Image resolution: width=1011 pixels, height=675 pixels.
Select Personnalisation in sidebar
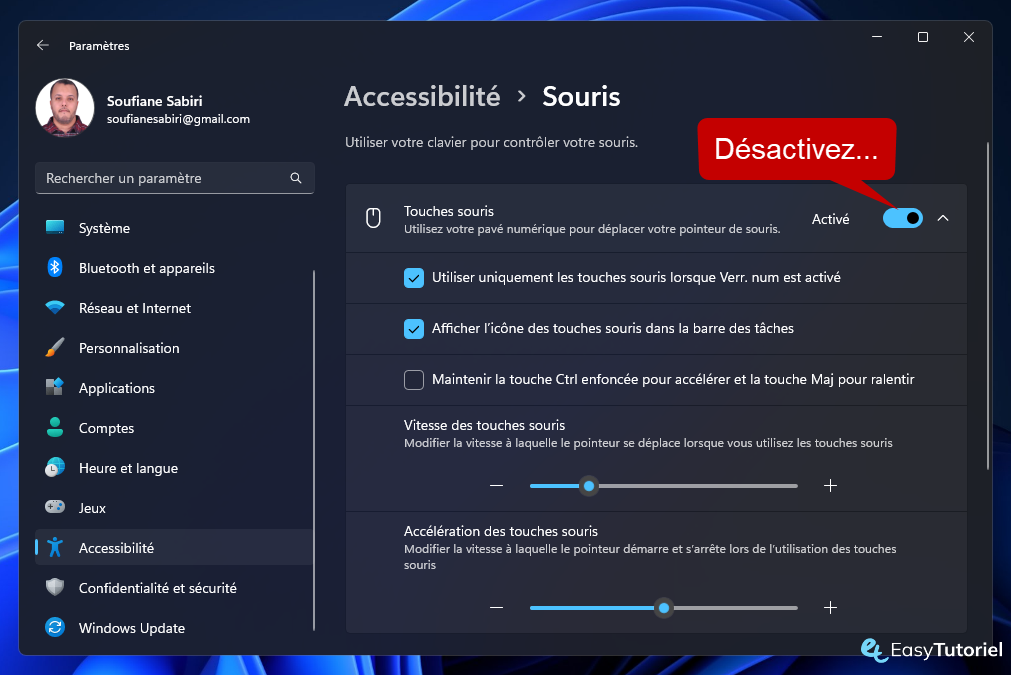pyautogui.click(x=174, y=347)
